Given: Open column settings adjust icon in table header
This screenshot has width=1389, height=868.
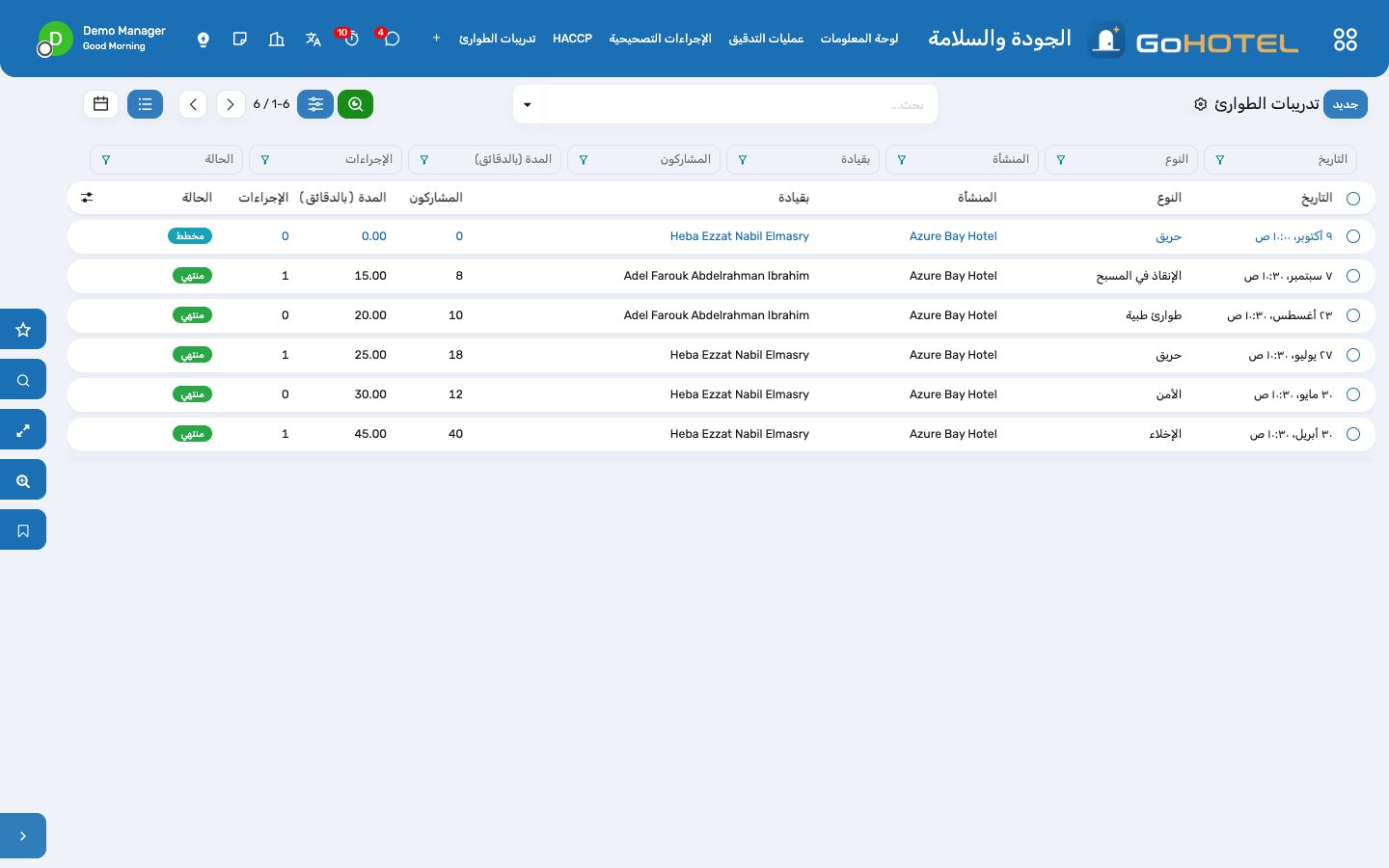Looking at the screenshot, I should [x=87, y=198].
